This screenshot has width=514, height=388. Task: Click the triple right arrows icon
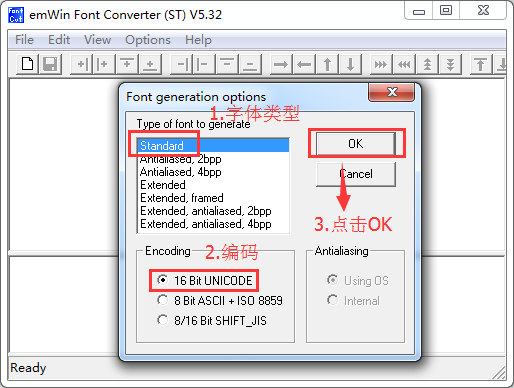point(381,64)
